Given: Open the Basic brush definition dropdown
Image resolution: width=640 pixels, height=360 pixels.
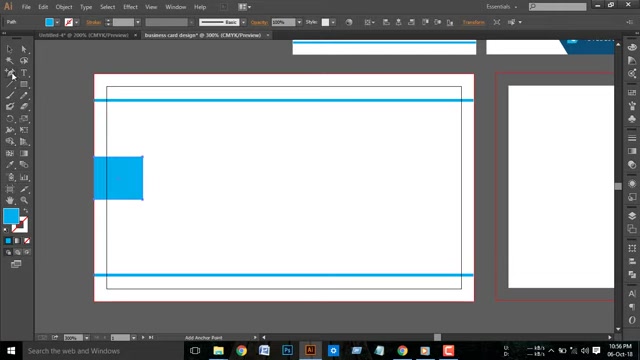Looking at the screenshot, I should pyautogui.click(x=244, y=22).
